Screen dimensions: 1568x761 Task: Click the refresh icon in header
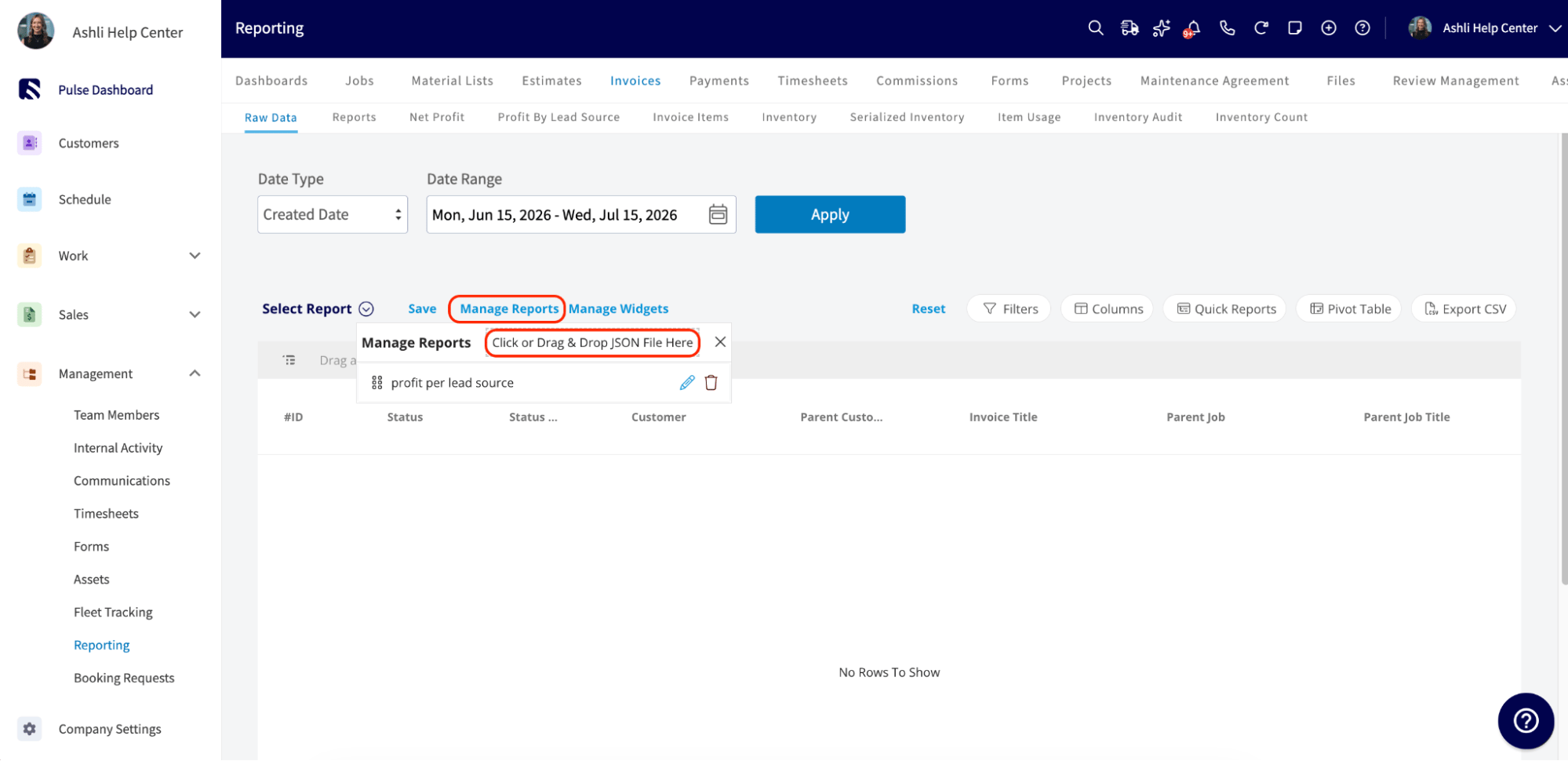(x=1261, y=28)
